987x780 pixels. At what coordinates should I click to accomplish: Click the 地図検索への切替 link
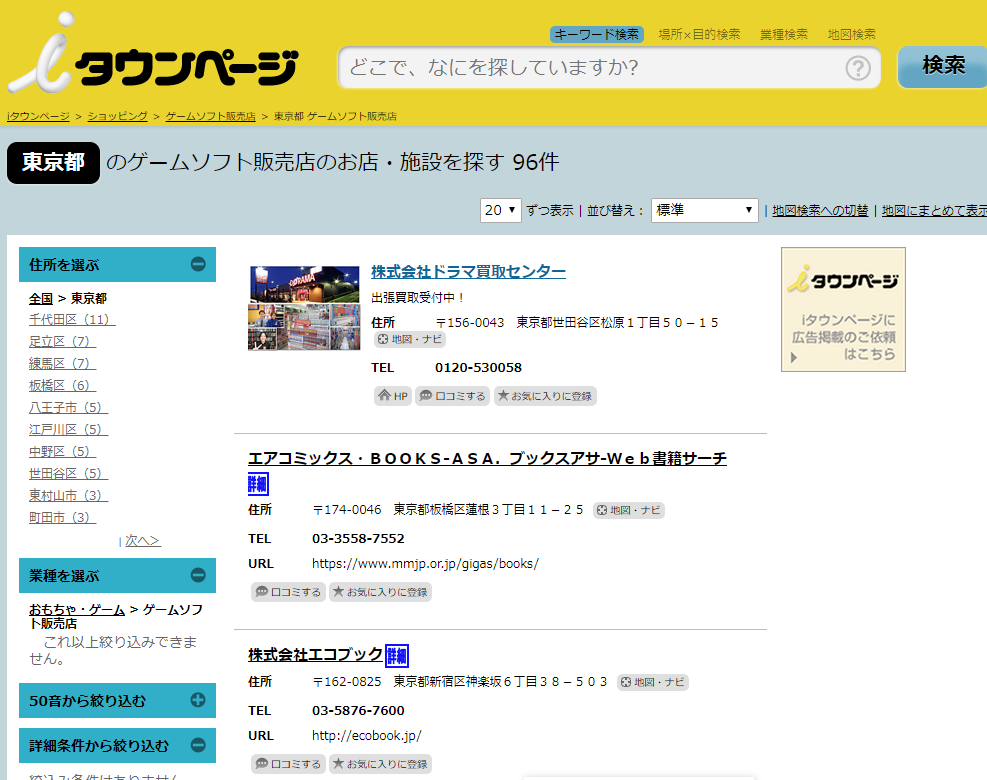click(820, 210)
